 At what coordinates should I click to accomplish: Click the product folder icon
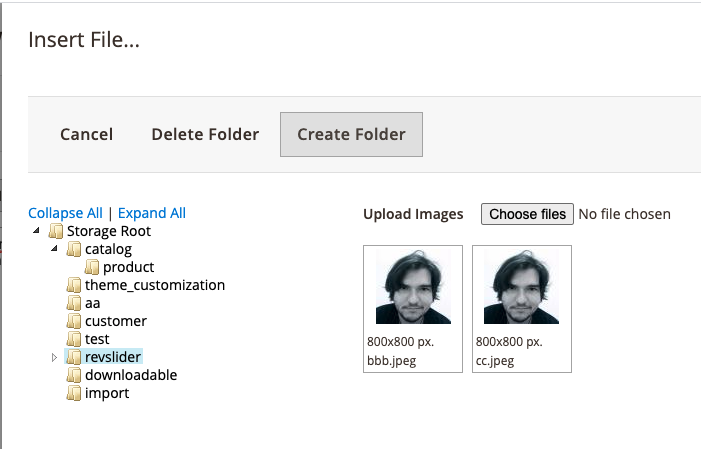point(92,267)
